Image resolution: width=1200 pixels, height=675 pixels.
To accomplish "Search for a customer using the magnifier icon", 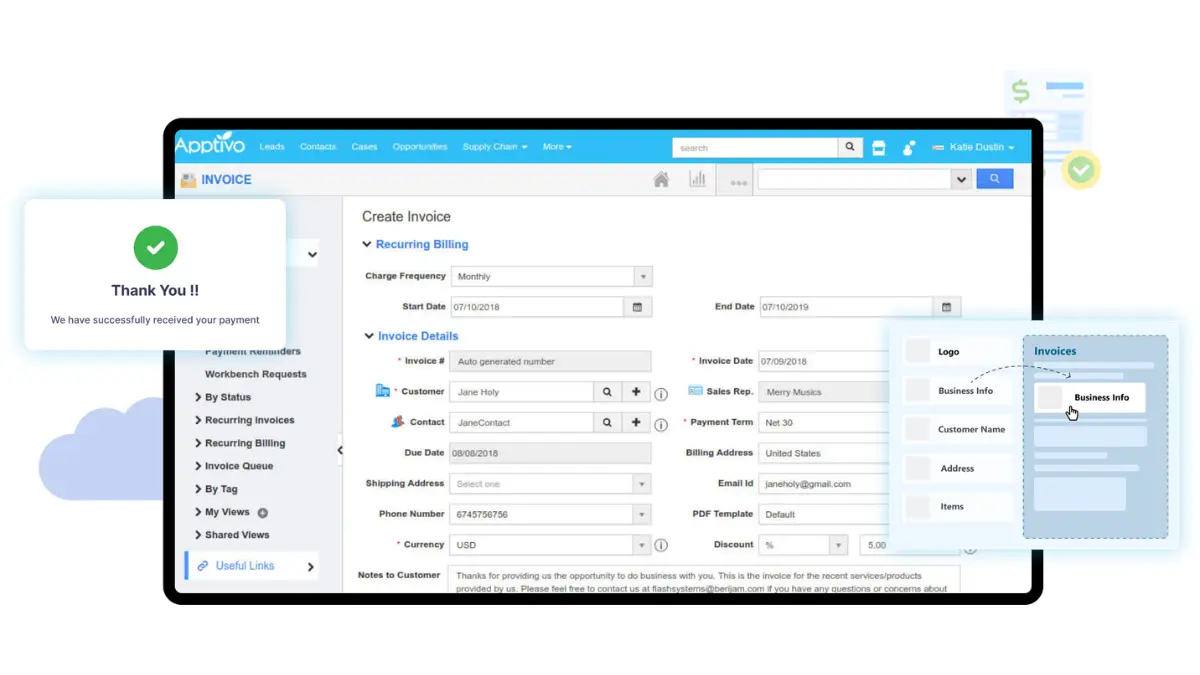I will coord(607,391).
